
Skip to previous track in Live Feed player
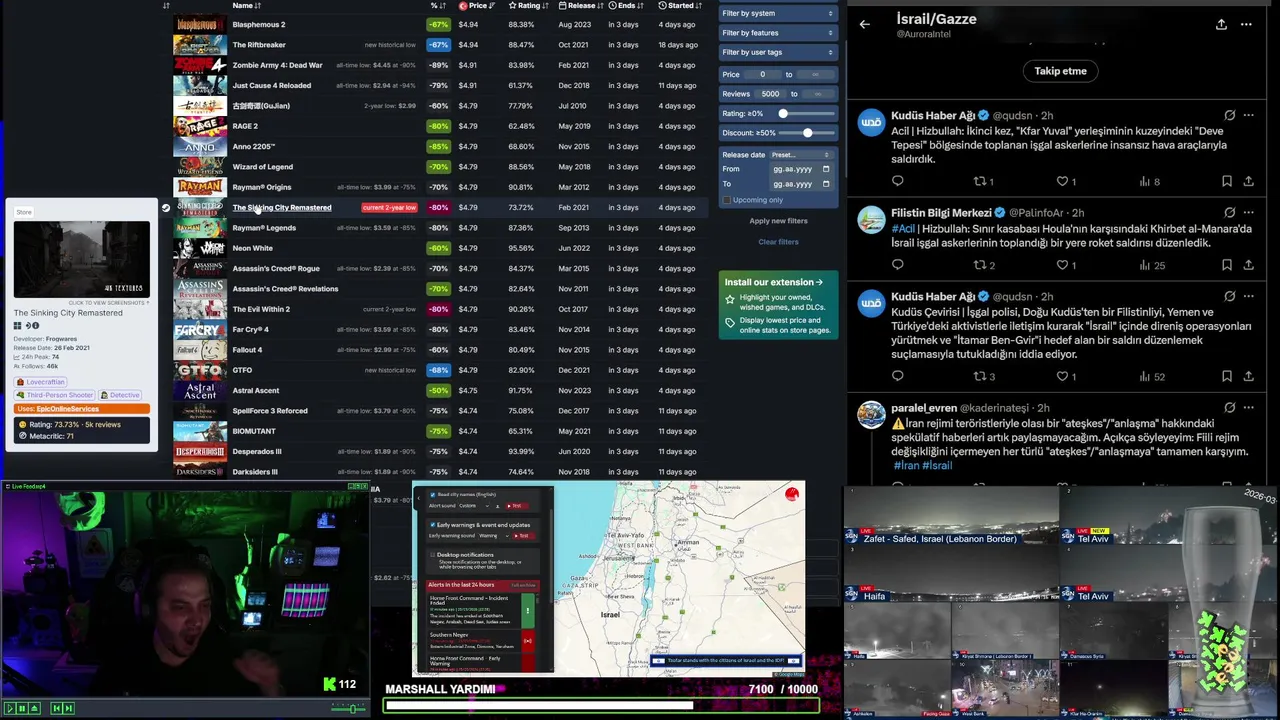tap(56, 708)
